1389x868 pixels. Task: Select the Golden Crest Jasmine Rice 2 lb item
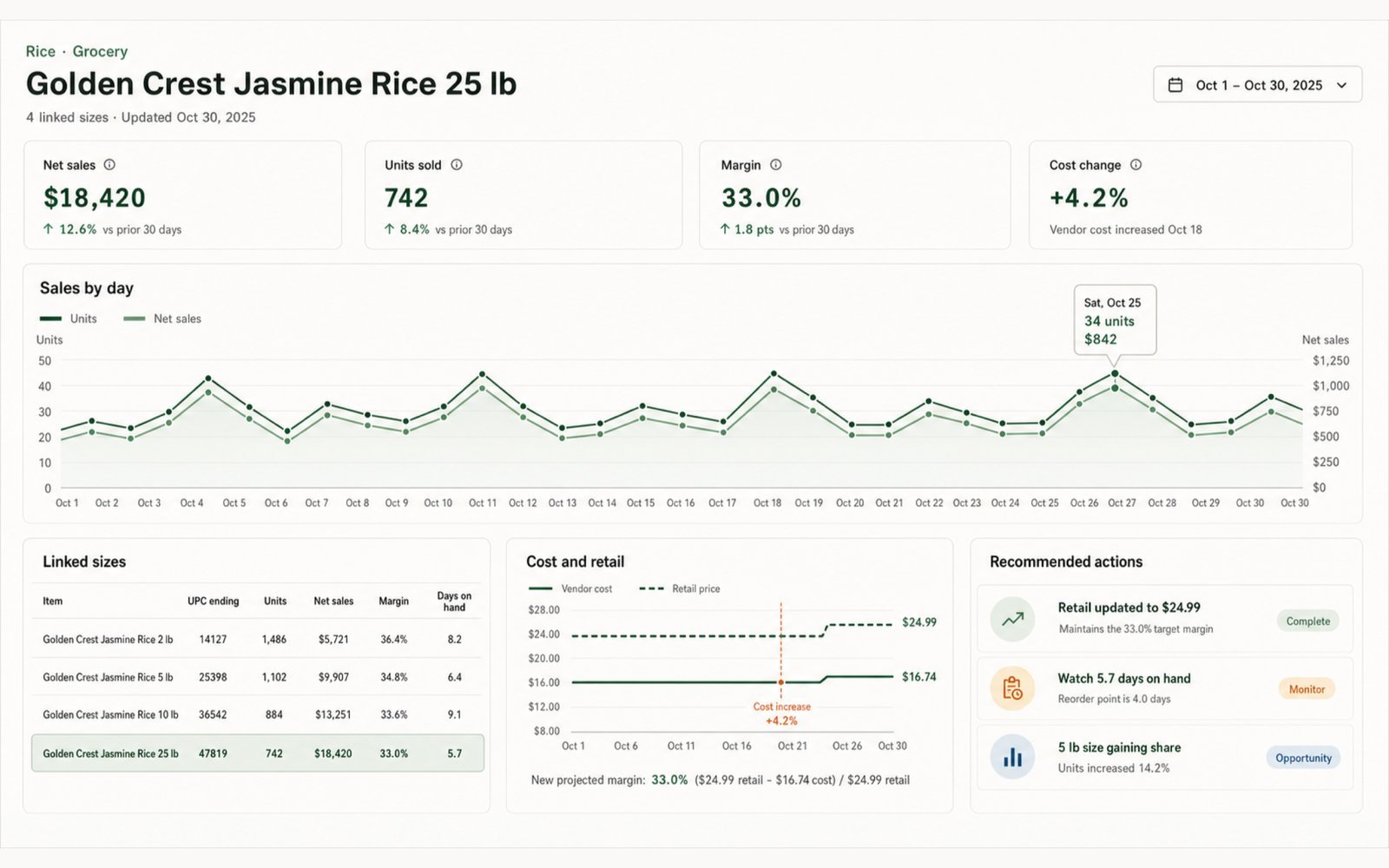click(108, 639)
